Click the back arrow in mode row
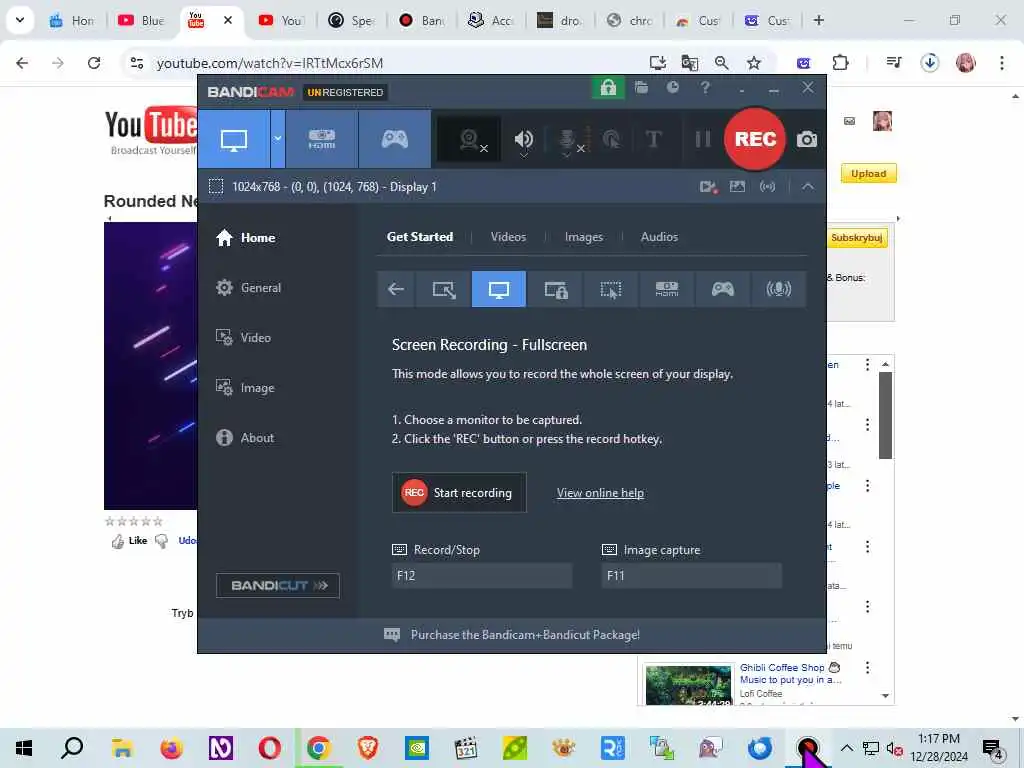 tap(396, 289)
